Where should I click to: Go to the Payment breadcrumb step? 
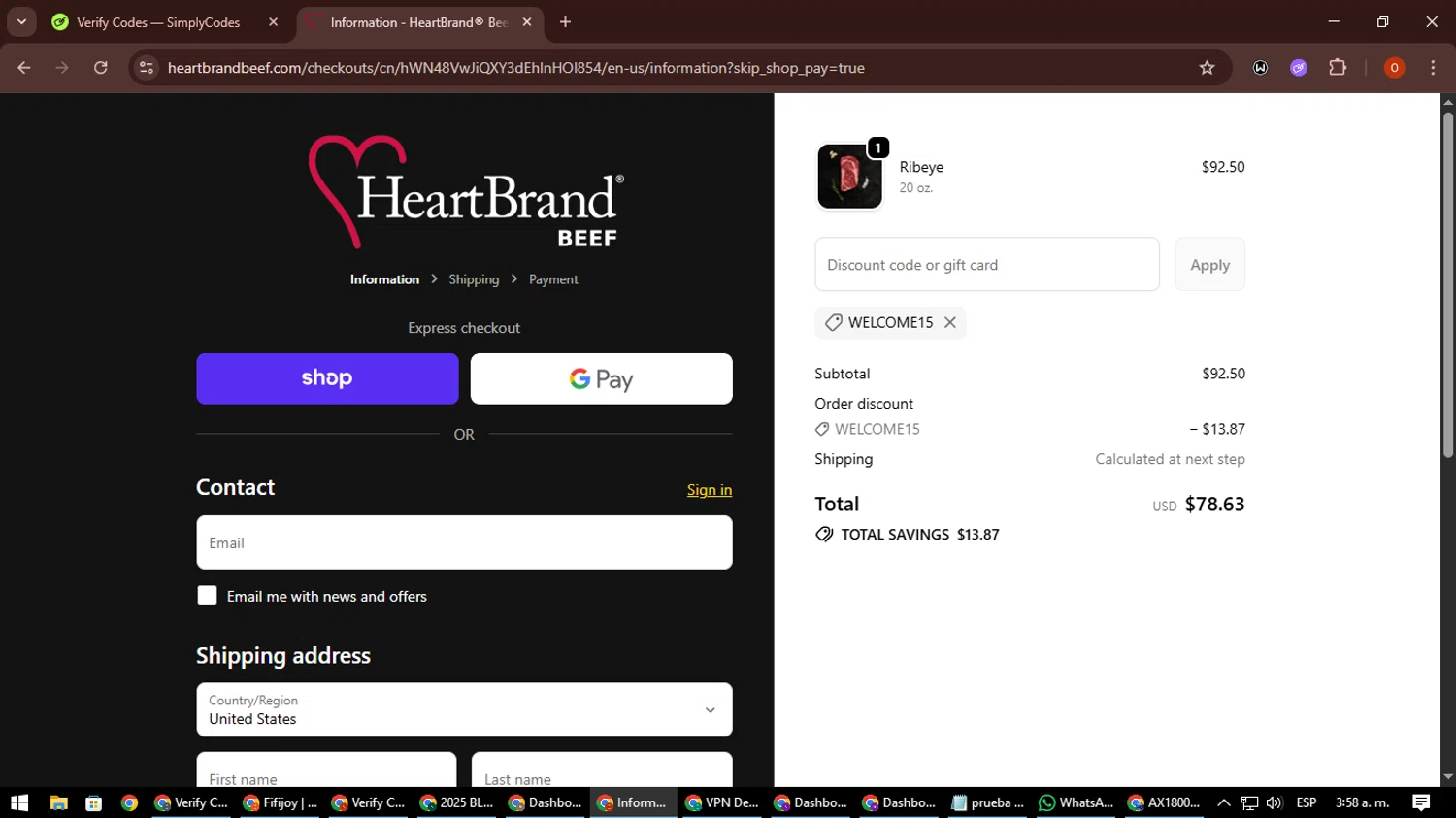coord(553,279)
